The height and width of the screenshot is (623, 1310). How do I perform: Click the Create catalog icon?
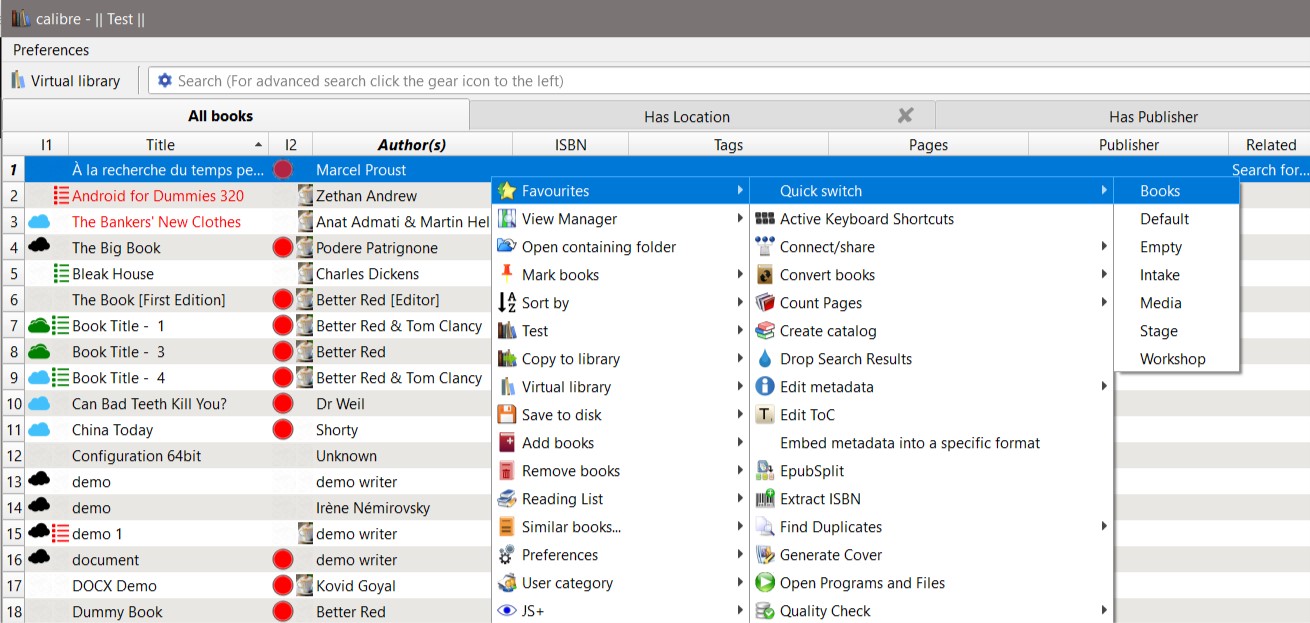click(765, 331)
